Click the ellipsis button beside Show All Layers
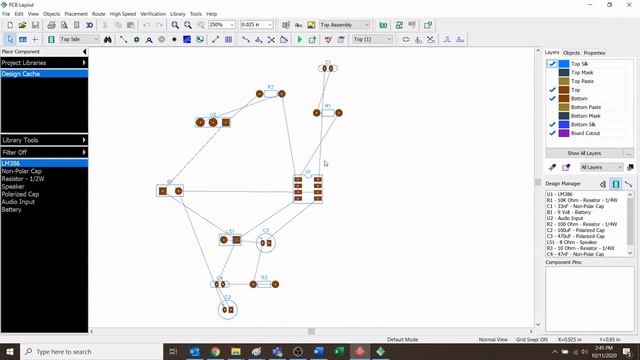The width and height of the screenshot is (640, 360). 629,153
